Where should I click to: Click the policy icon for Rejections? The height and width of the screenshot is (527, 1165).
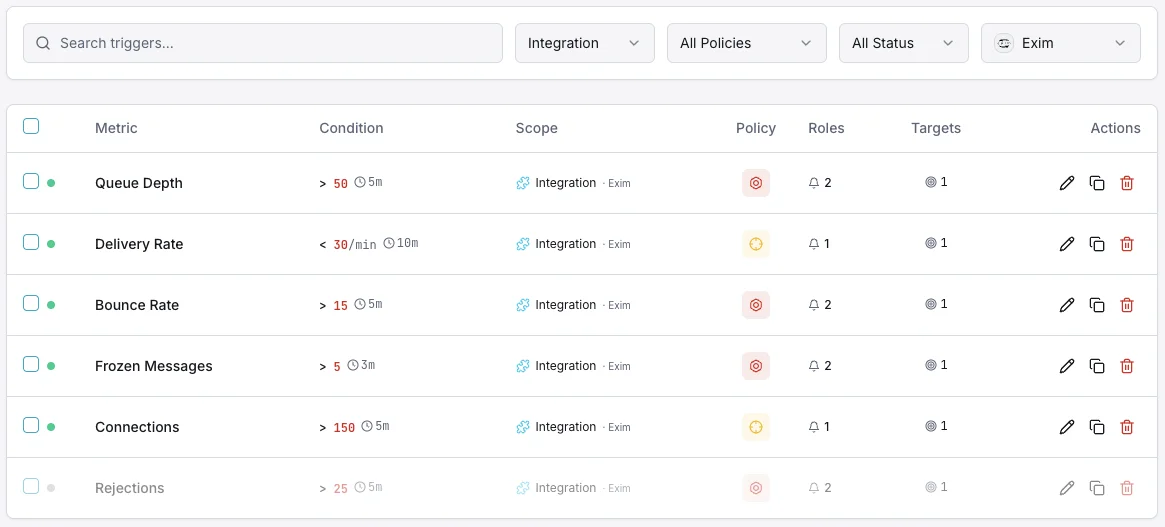click(x=756, y=488)
